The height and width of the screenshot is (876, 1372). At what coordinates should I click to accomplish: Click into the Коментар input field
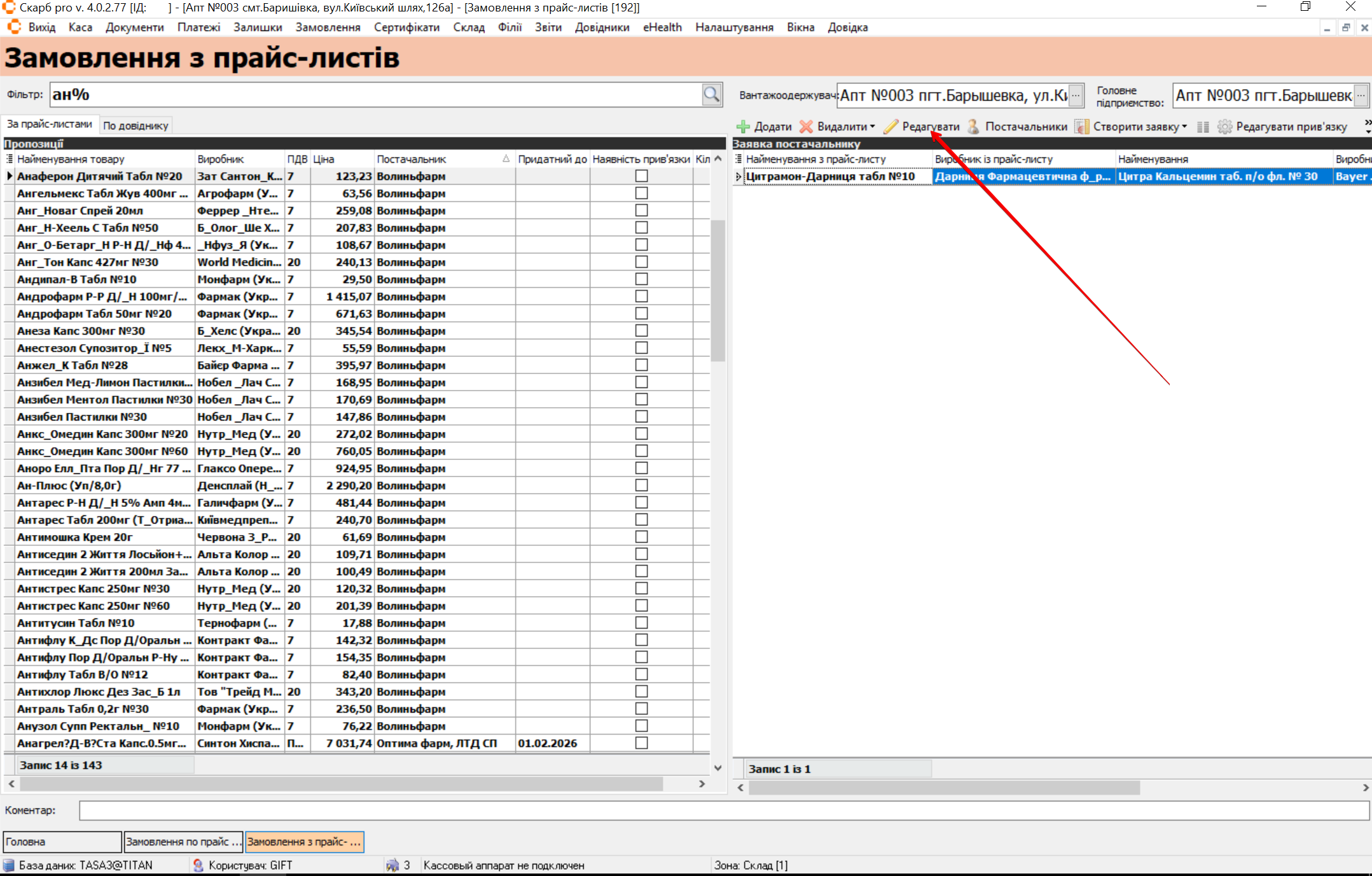pyautogui.click(x=723, y=810)
